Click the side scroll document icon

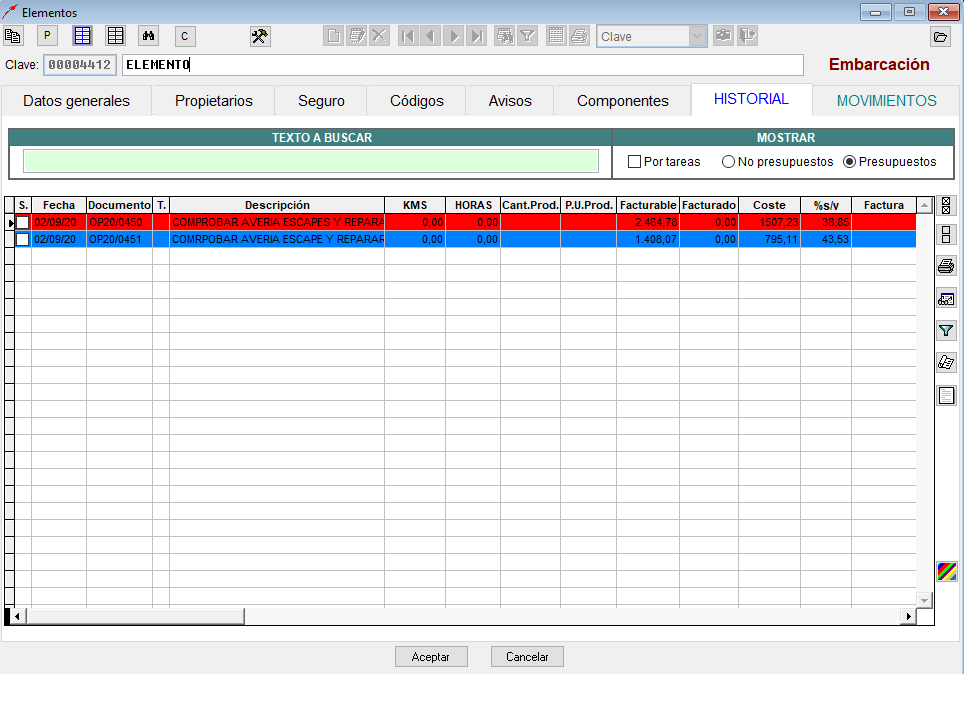[947, 362]
